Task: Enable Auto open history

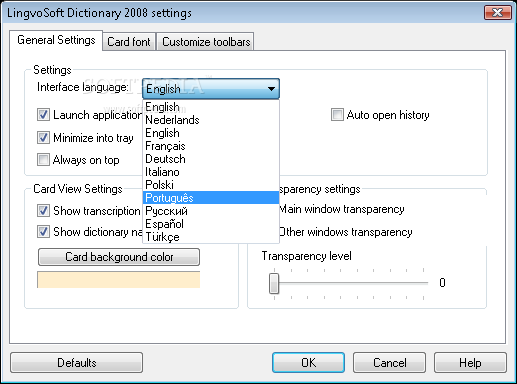Action: click(x=337, y=115)
